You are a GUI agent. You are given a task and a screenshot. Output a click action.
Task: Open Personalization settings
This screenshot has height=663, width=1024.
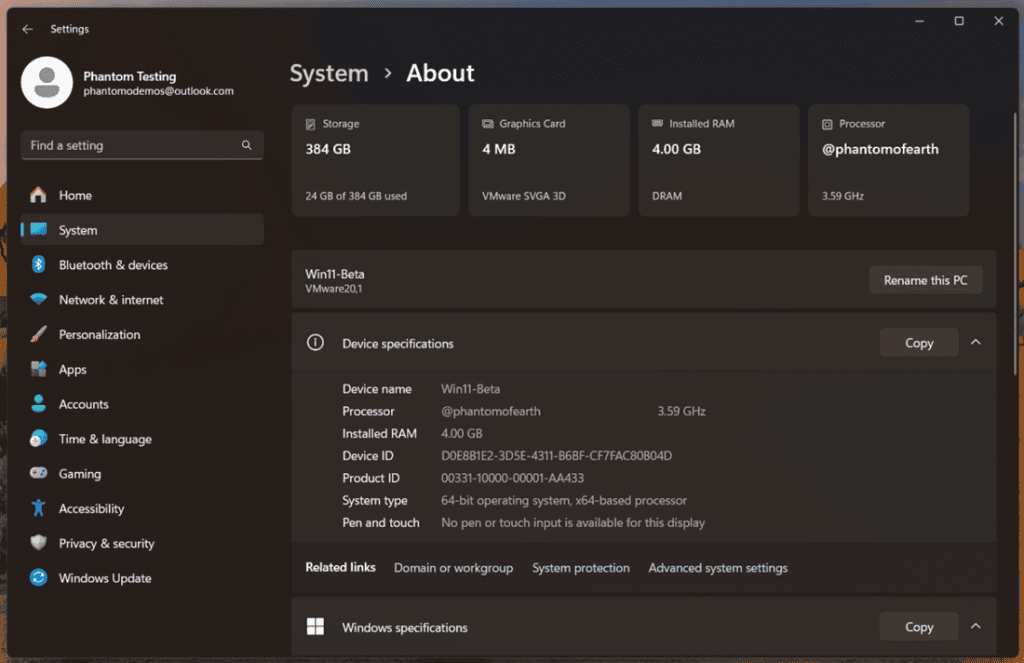[142, 334]
